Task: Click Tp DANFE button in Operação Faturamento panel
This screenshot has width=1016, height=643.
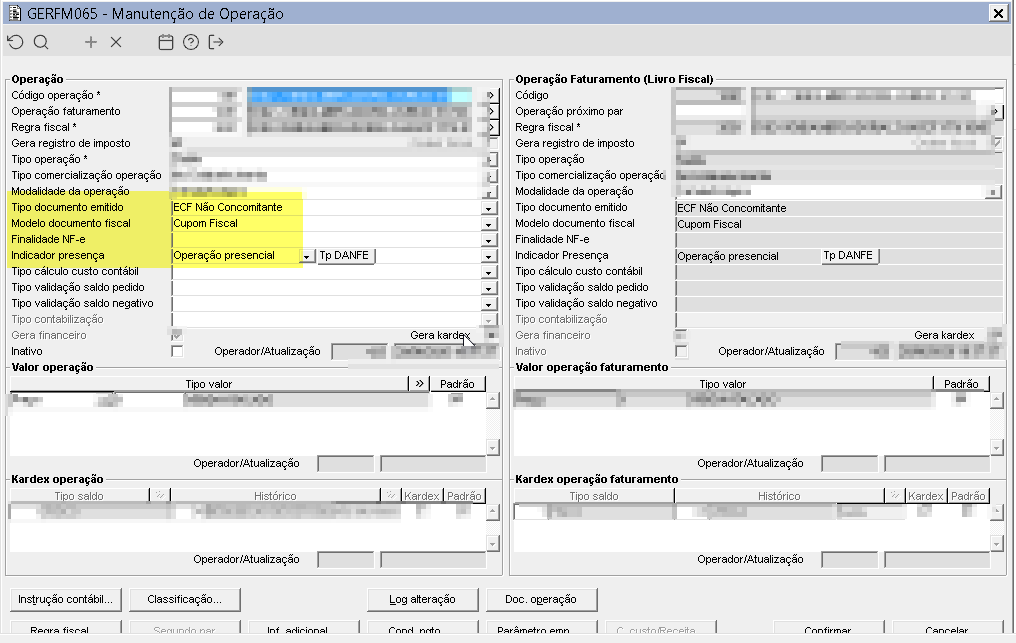Action: tap(849, 255)
